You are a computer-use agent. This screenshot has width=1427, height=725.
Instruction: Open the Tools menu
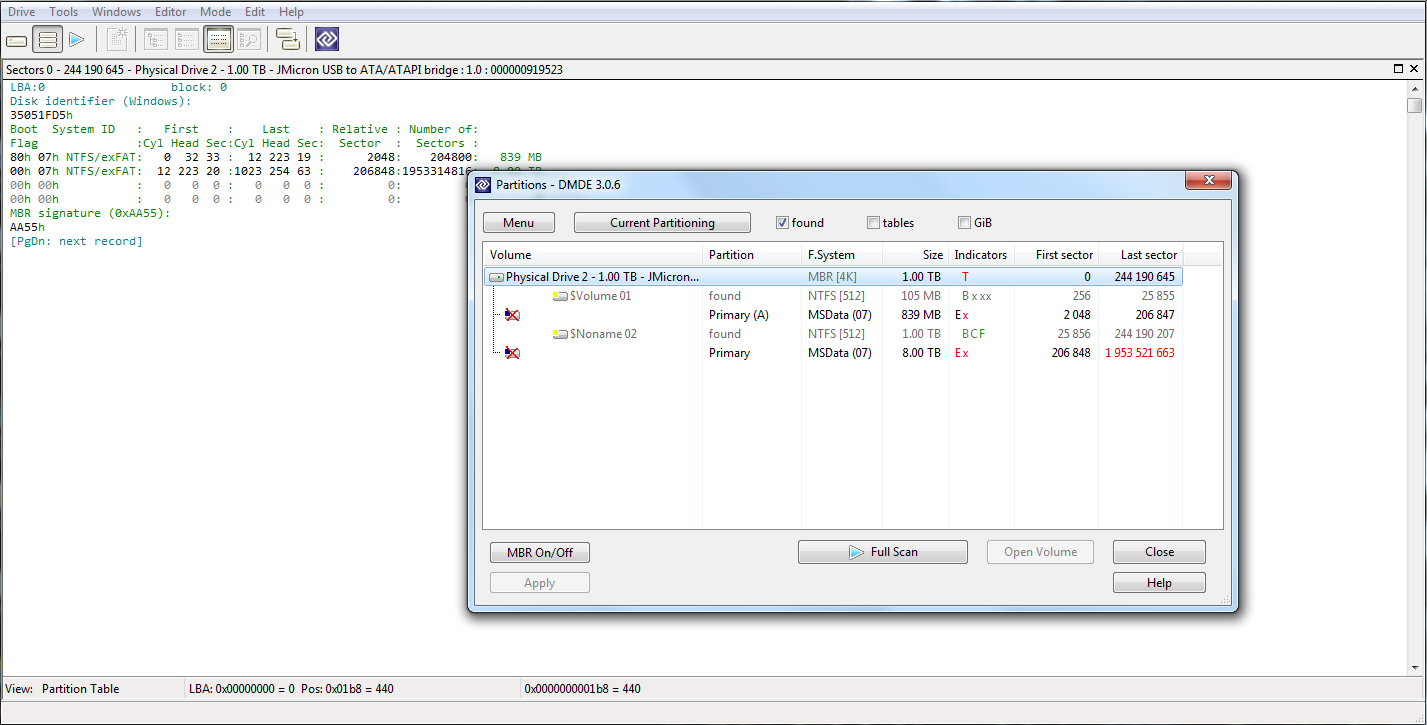pos(64,12)
